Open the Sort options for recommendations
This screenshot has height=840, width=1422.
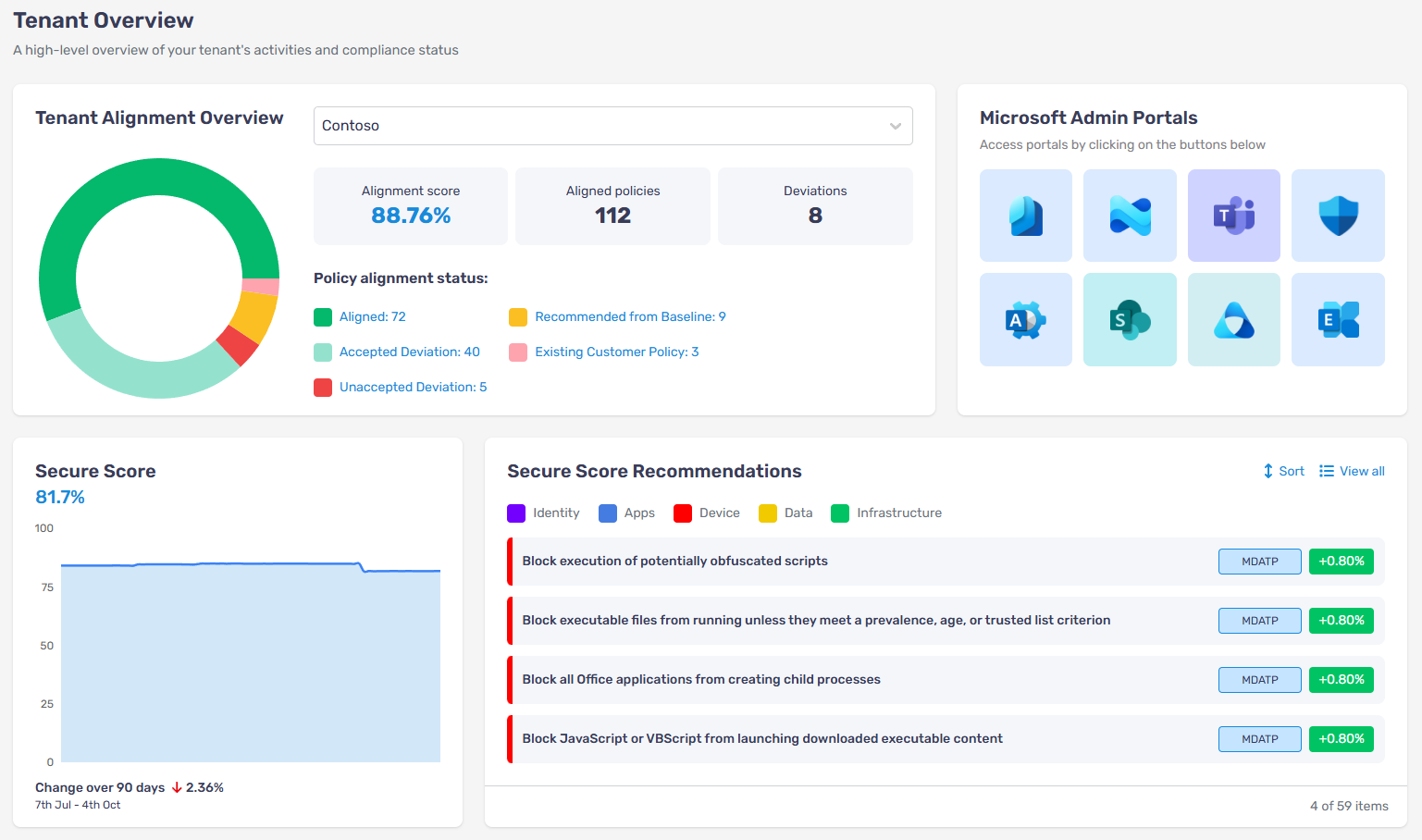click(1283, 471)
